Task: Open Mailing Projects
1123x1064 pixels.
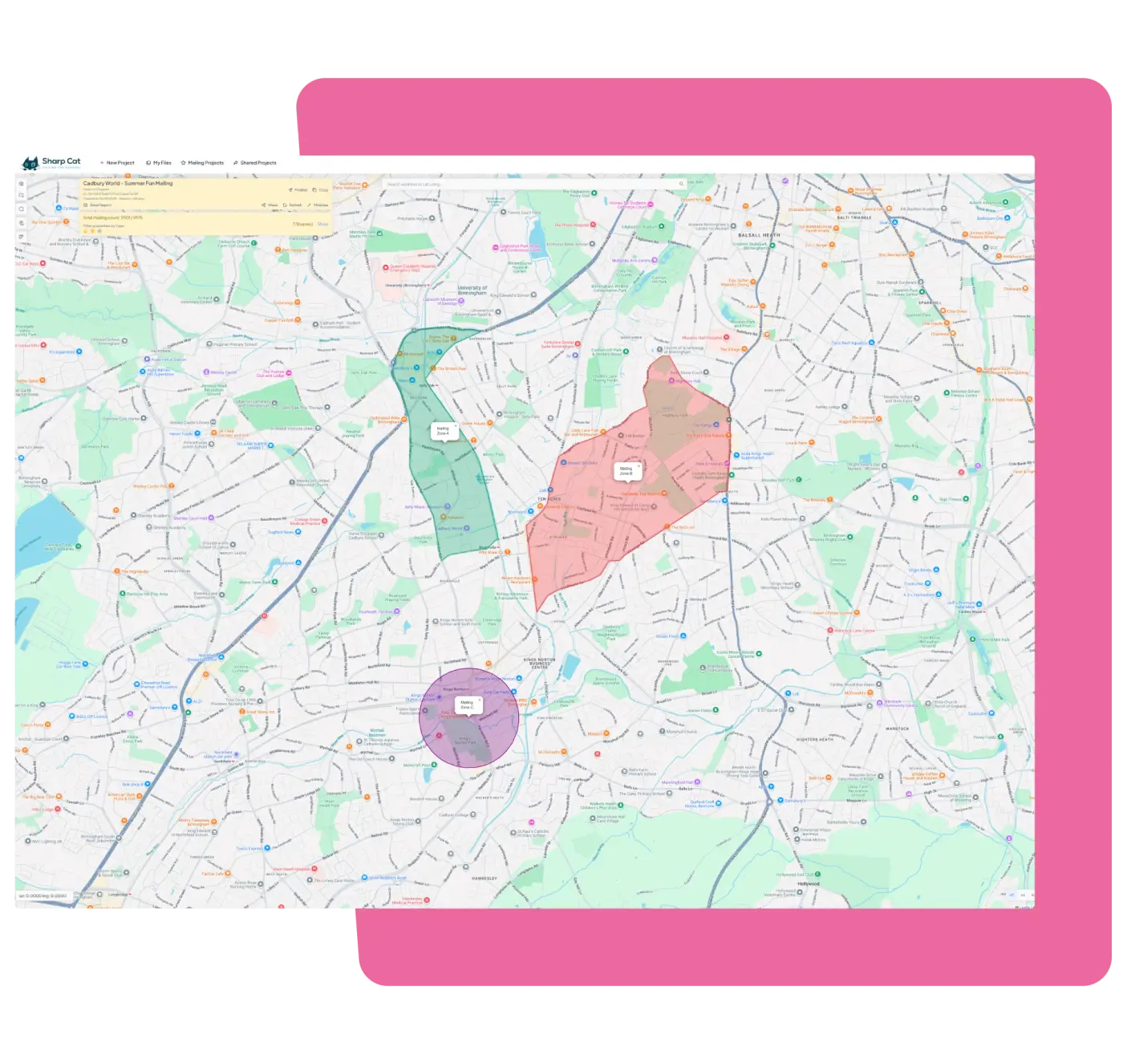Action: pyautogui.click(x=202, y=163)
